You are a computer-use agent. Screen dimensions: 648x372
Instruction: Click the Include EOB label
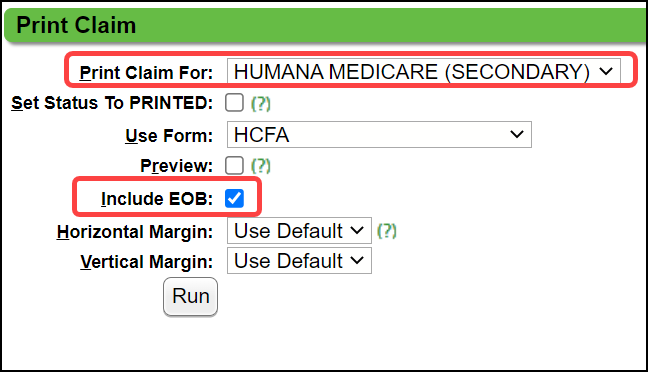157,199
